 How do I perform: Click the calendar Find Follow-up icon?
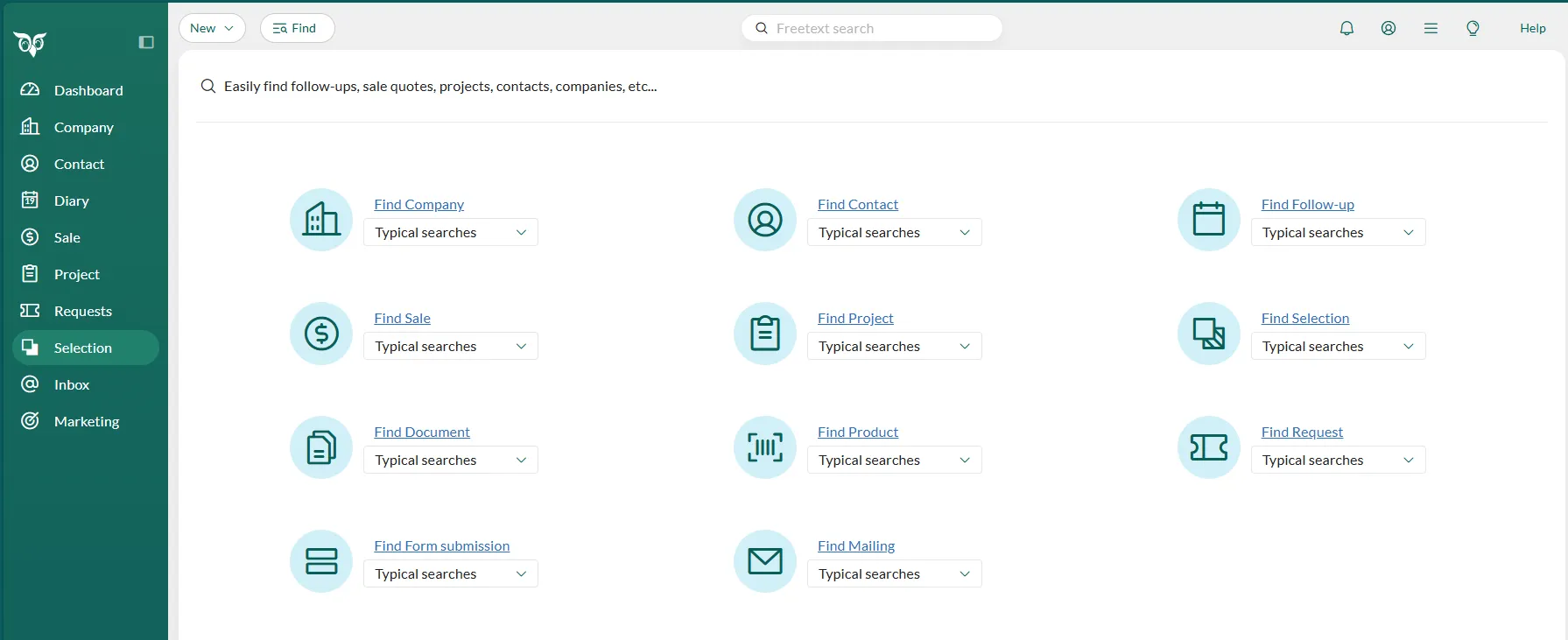tap(1208, 220)
